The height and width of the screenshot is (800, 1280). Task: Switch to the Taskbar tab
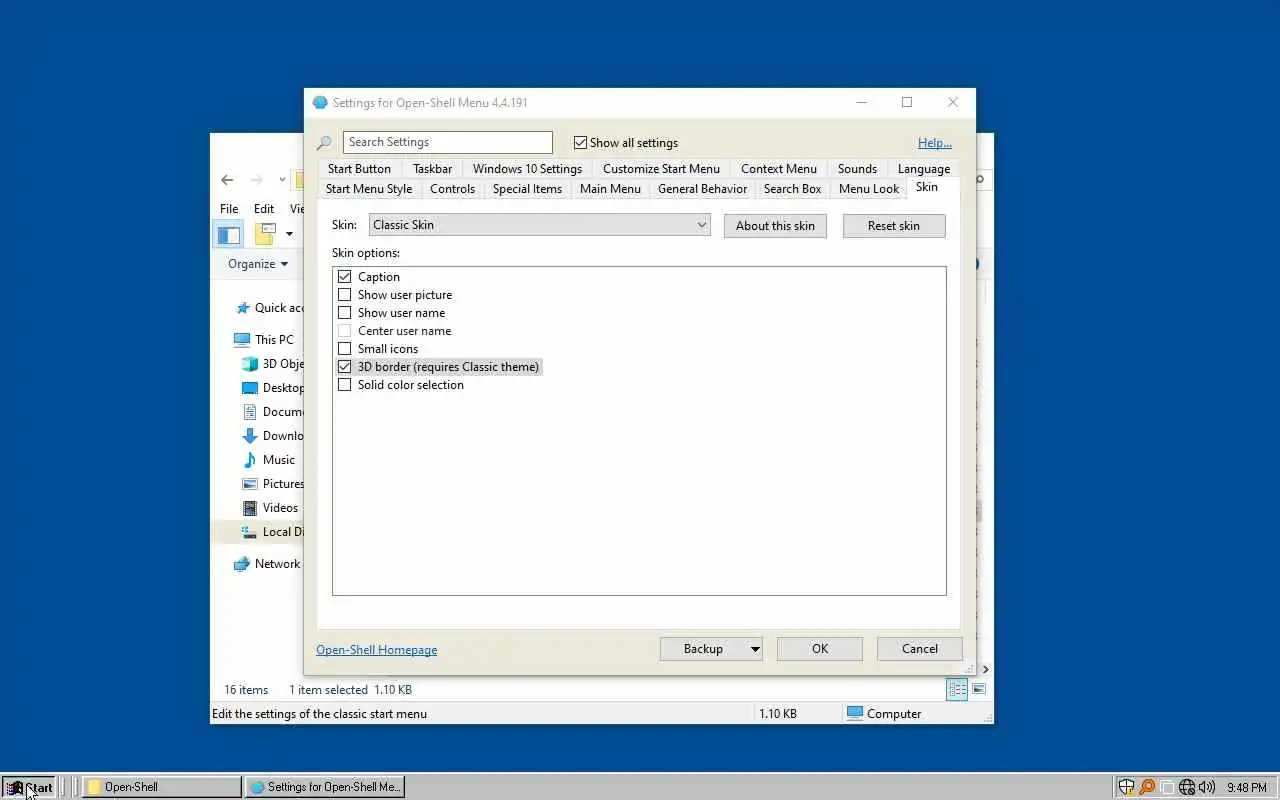(x=433, y=169)
